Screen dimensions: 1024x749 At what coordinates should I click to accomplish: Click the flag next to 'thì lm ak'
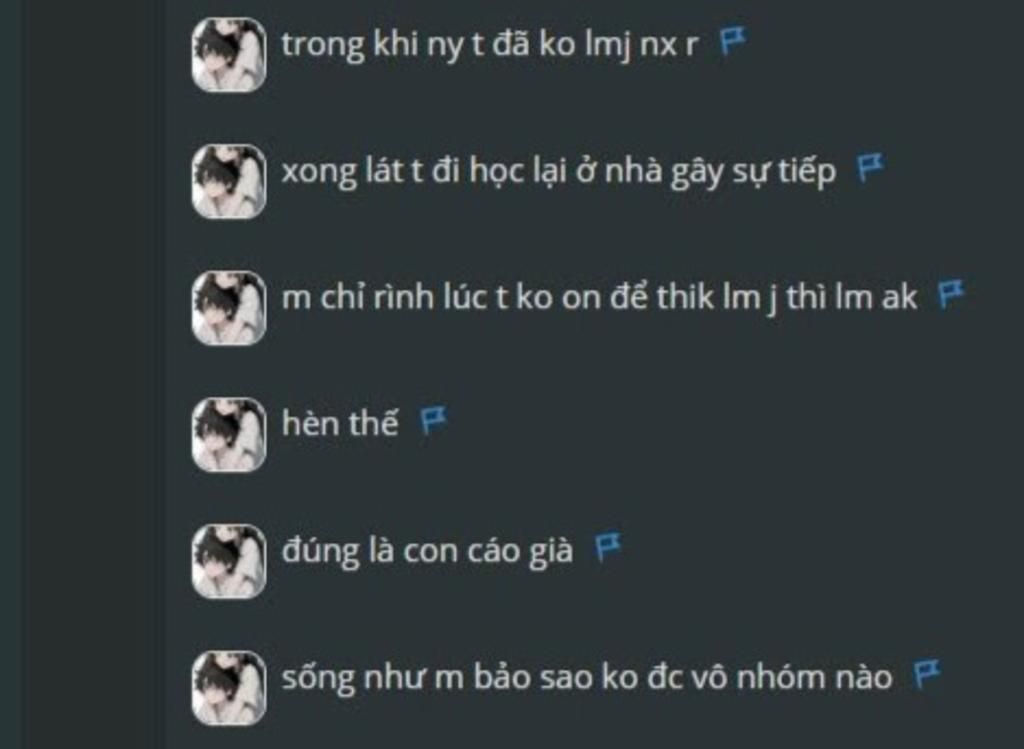point(950,295)
